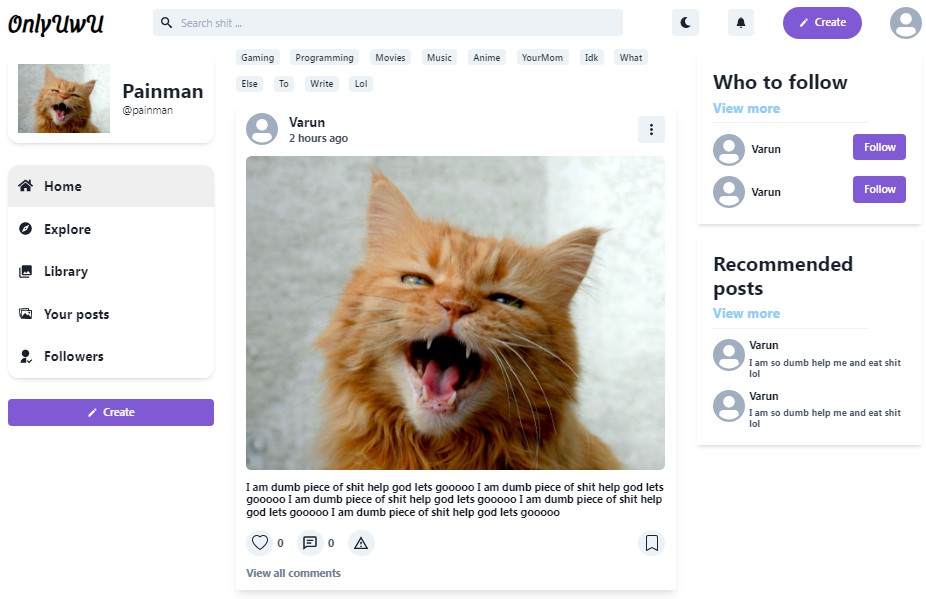
Task: Open the cat image in Varun's post
Action: pos(455,312)
